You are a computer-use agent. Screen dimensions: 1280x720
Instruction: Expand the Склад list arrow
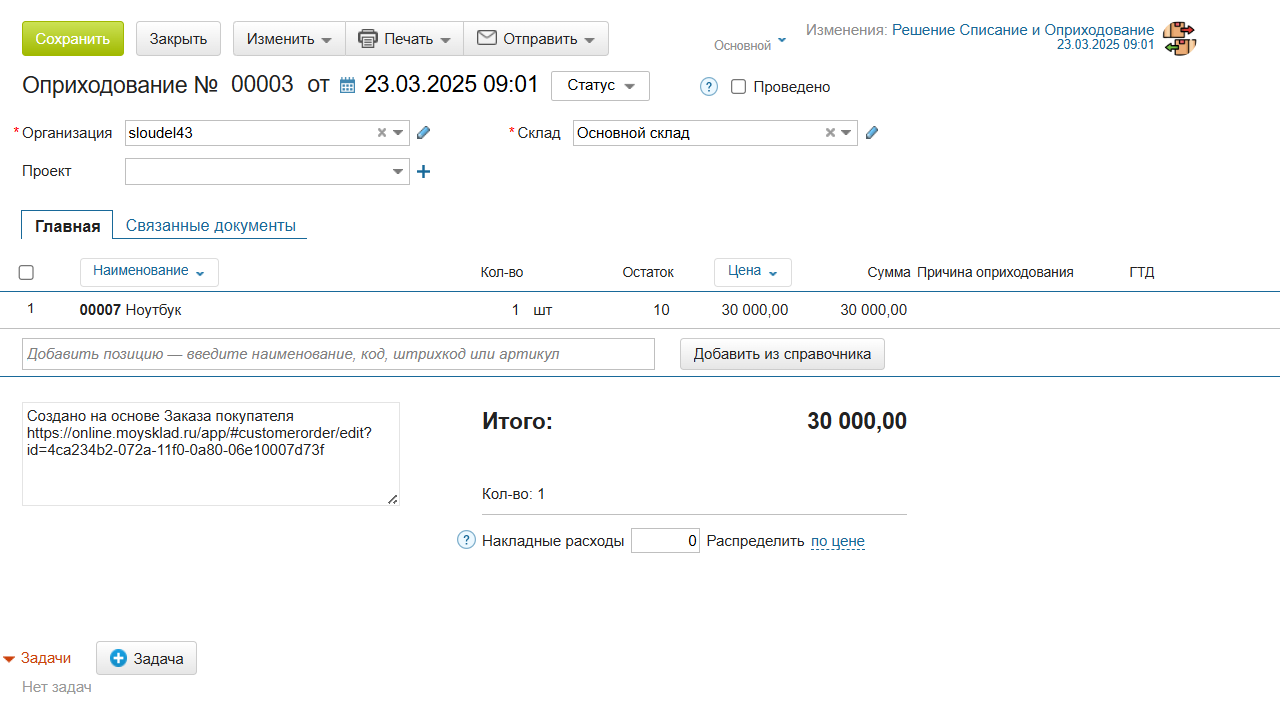tap(846, 133)
